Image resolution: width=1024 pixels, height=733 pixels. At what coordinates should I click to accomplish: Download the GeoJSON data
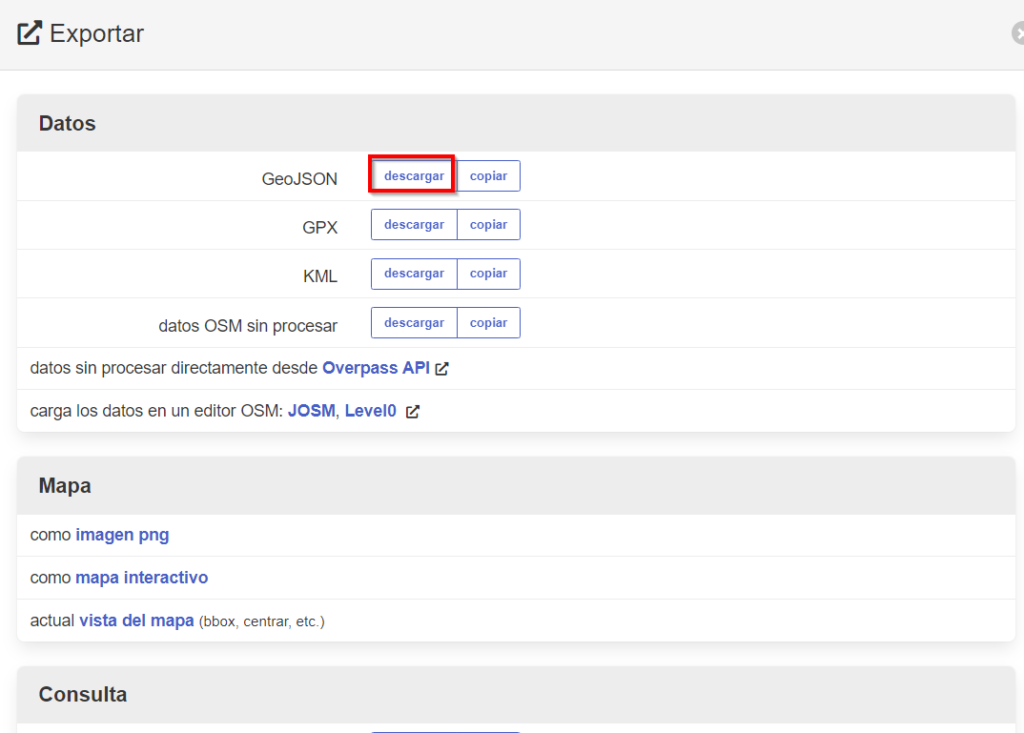coord(412,175)
